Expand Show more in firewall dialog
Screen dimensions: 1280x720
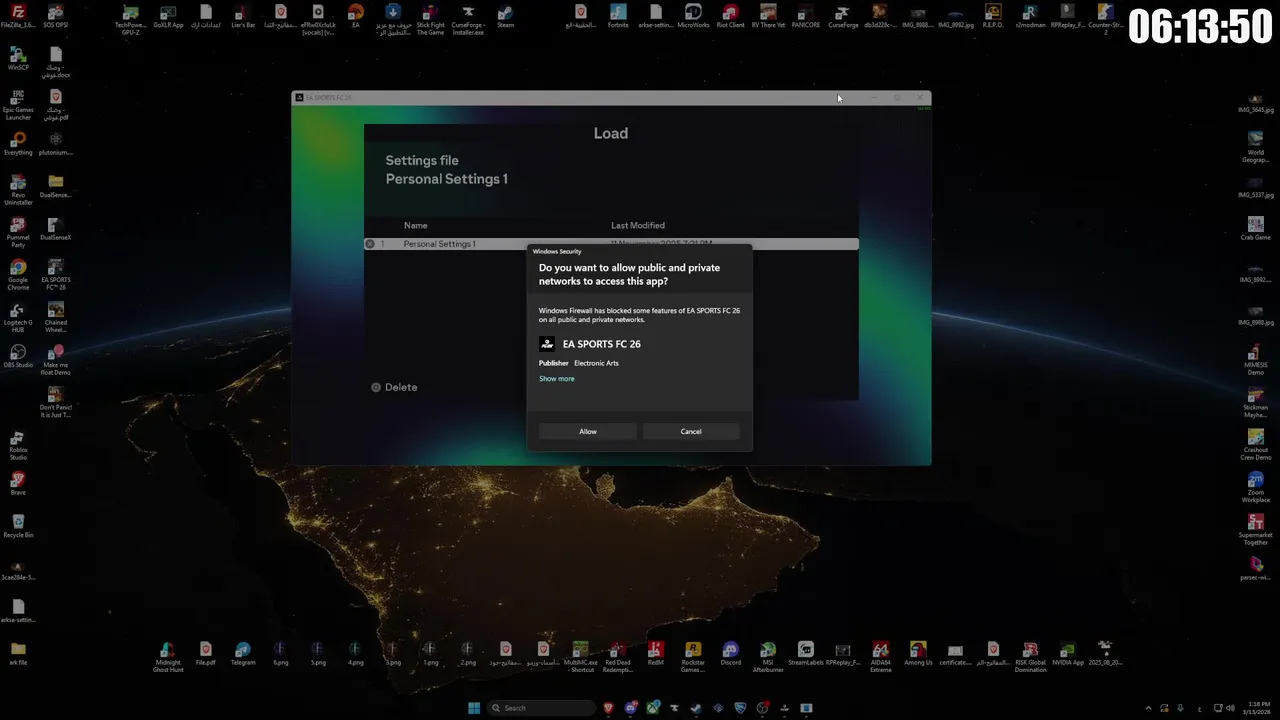click(557, 379)
